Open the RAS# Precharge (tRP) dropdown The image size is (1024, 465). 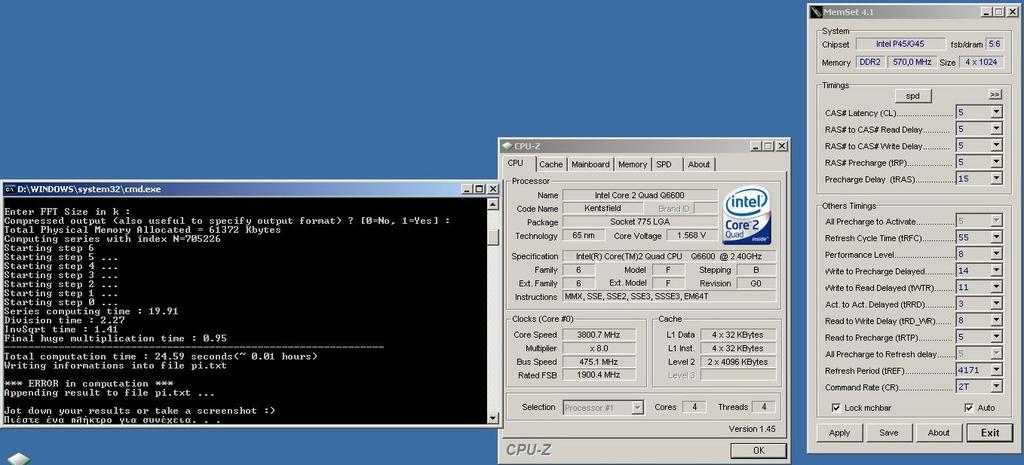point(996,162)
